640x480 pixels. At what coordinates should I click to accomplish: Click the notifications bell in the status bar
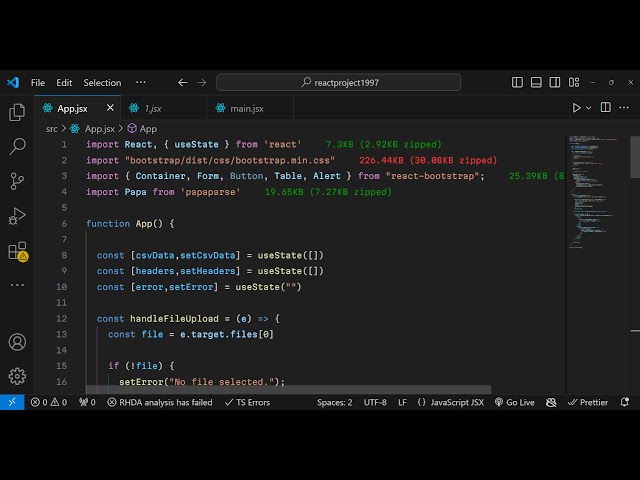624,402
